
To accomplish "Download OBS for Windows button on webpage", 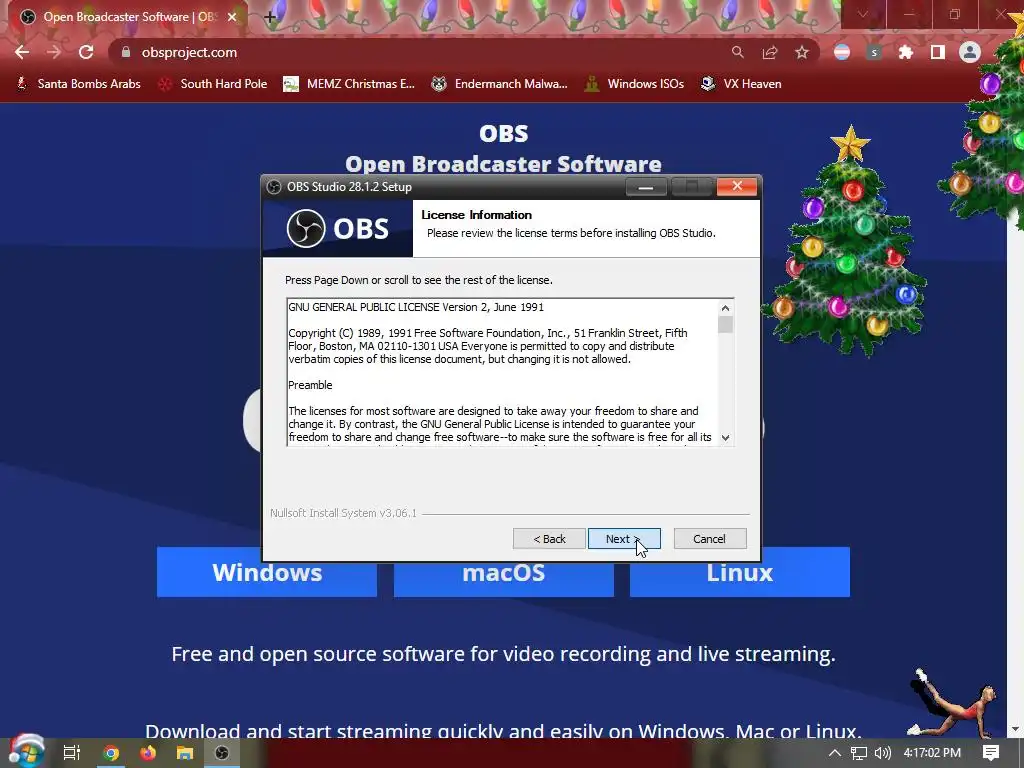I will click(267, 573).
